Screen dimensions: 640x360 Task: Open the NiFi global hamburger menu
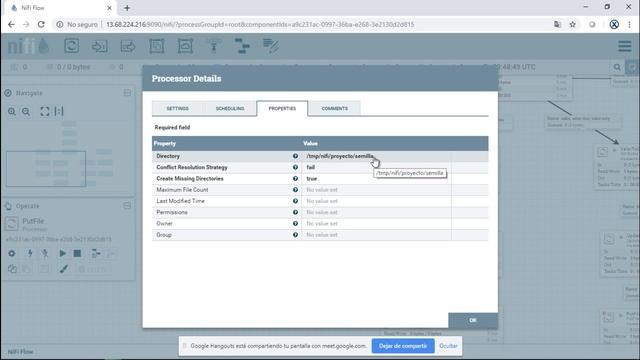click(624, 46)
